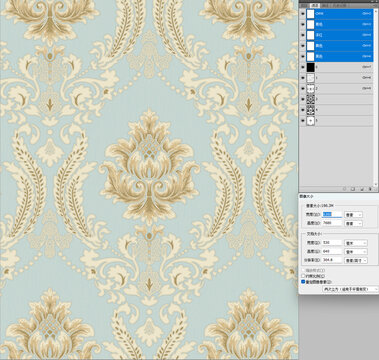This screenshot has width=379, height=360.
Task: Click the document width field
Action: pos(332,243)
